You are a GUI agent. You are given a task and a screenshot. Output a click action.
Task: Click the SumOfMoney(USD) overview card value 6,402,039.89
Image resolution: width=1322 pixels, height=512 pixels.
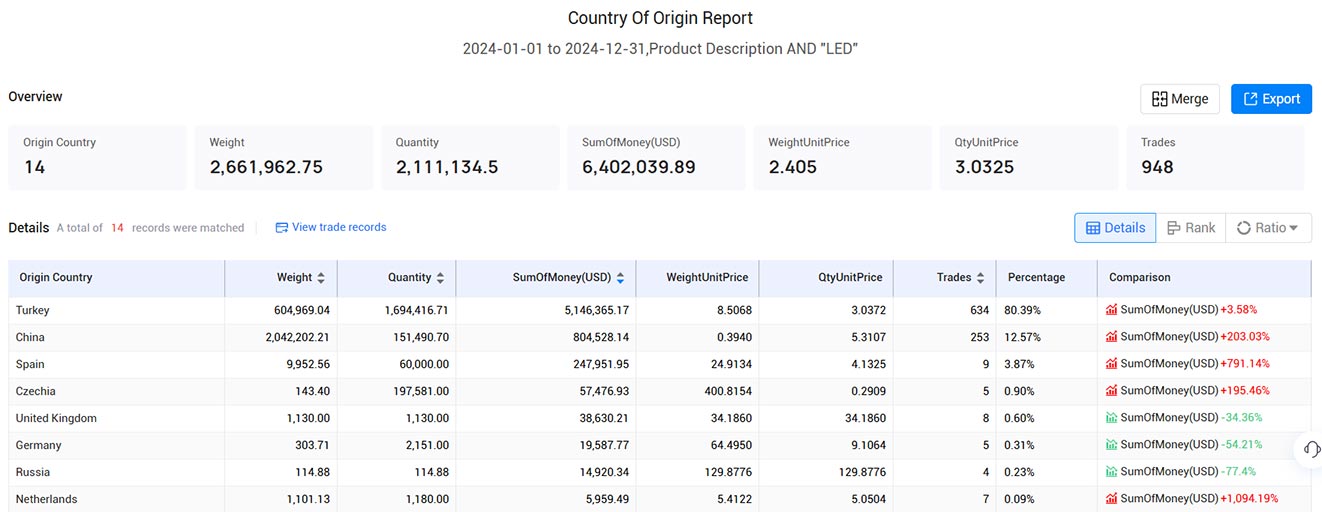(639, 167)
